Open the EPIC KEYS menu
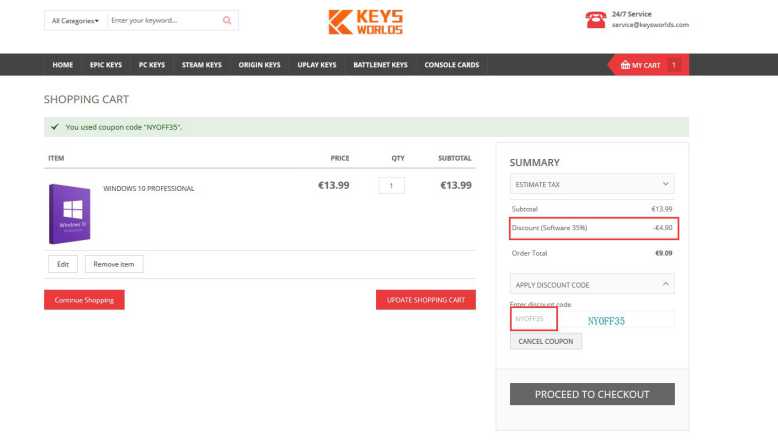The height and width of the screenshot is (441, 778). [106, 65]
